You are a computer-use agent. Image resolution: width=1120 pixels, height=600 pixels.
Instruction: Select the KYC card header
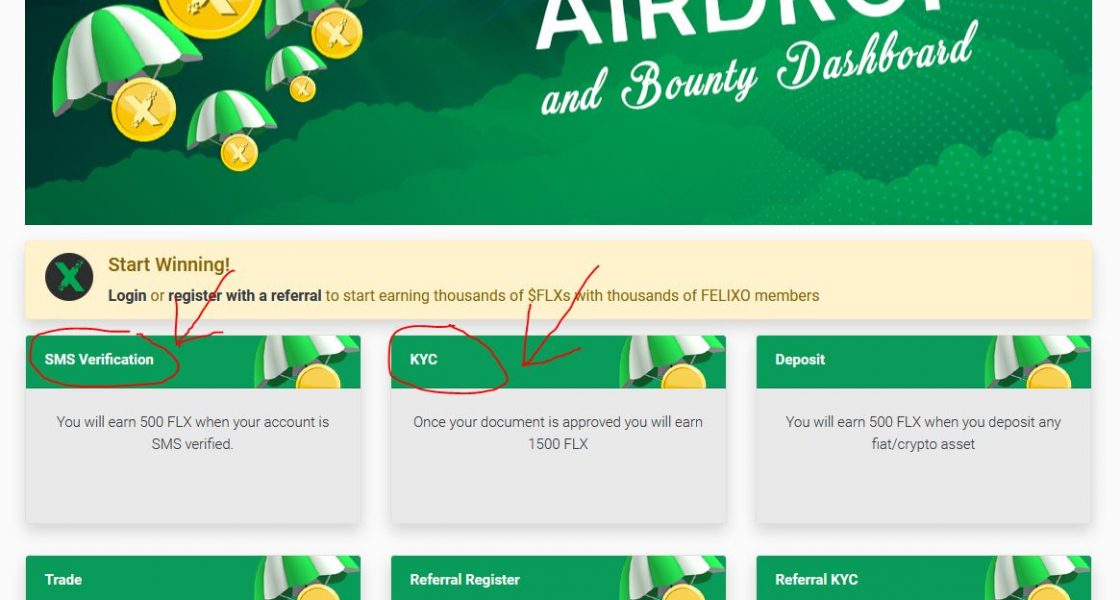[x=558, y=362]
